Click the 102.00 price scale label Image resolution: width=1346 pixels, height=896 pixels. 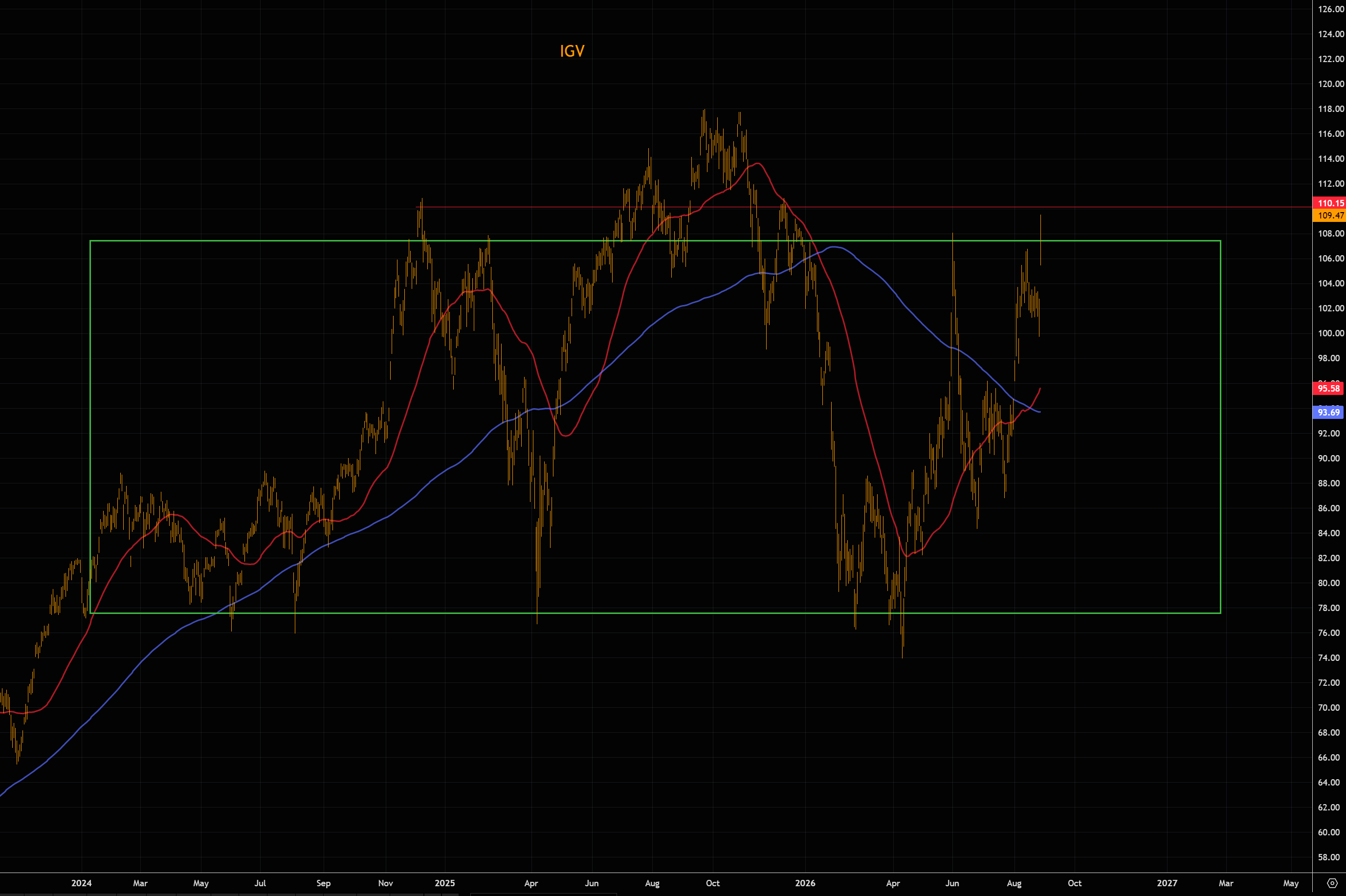(x=1330, y=308)
